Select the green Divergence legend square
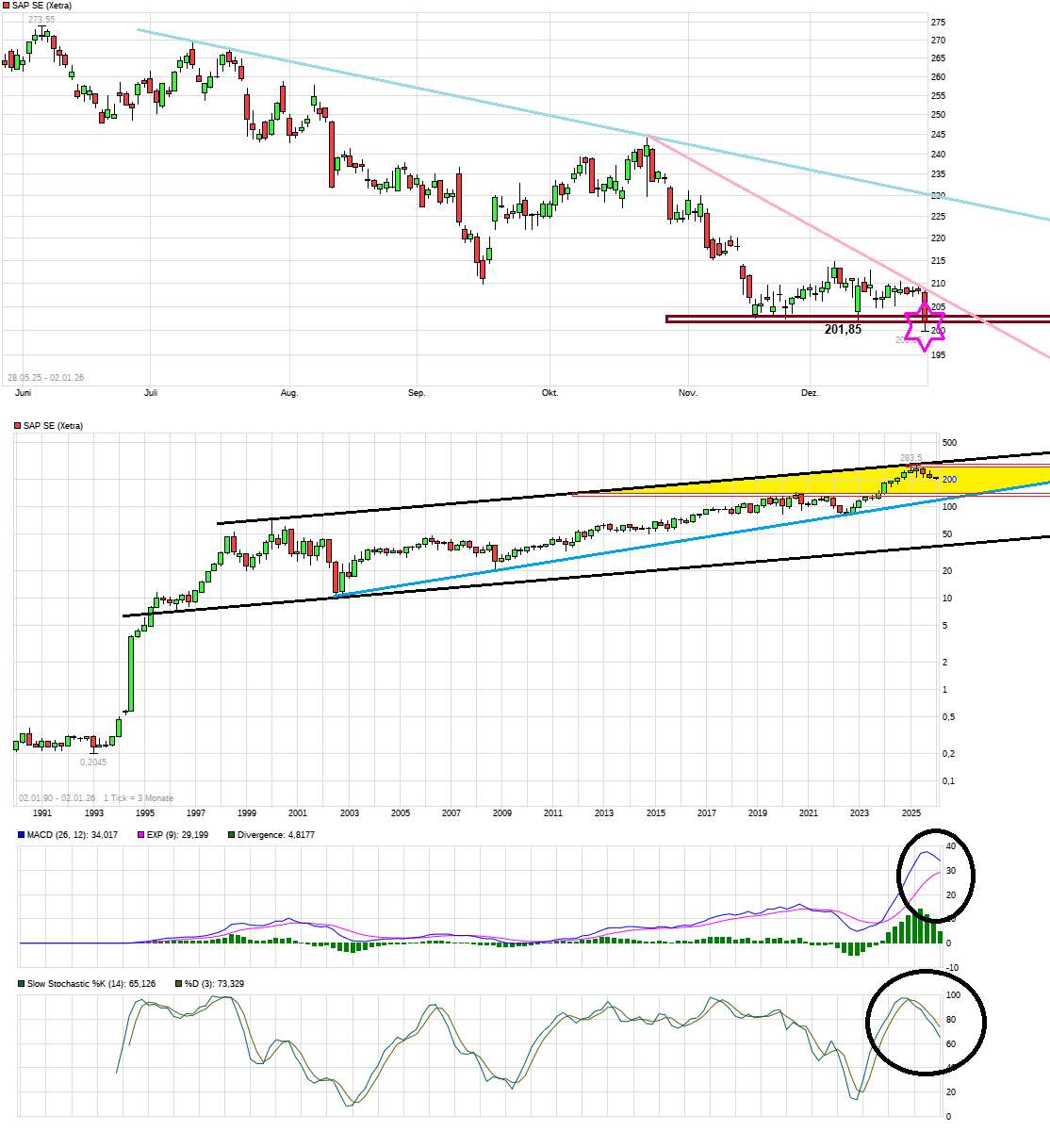Viewport: 1050px width, 1148px height. click(x=229, y=835)
